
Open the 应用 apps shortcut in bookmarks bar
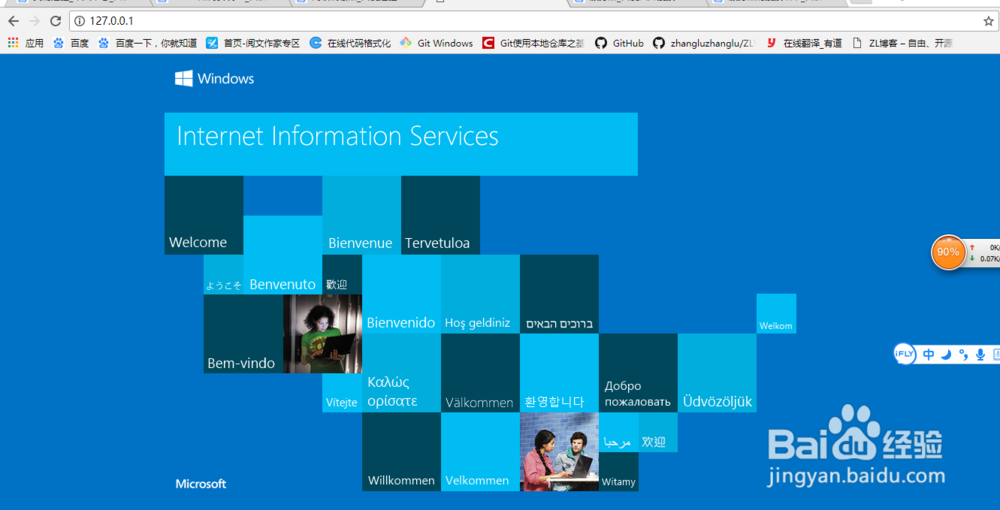click(25, 43)
